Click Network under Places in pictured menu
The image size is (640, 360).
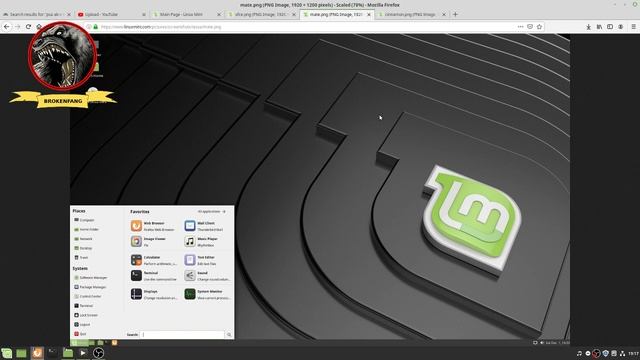[83, 239]
